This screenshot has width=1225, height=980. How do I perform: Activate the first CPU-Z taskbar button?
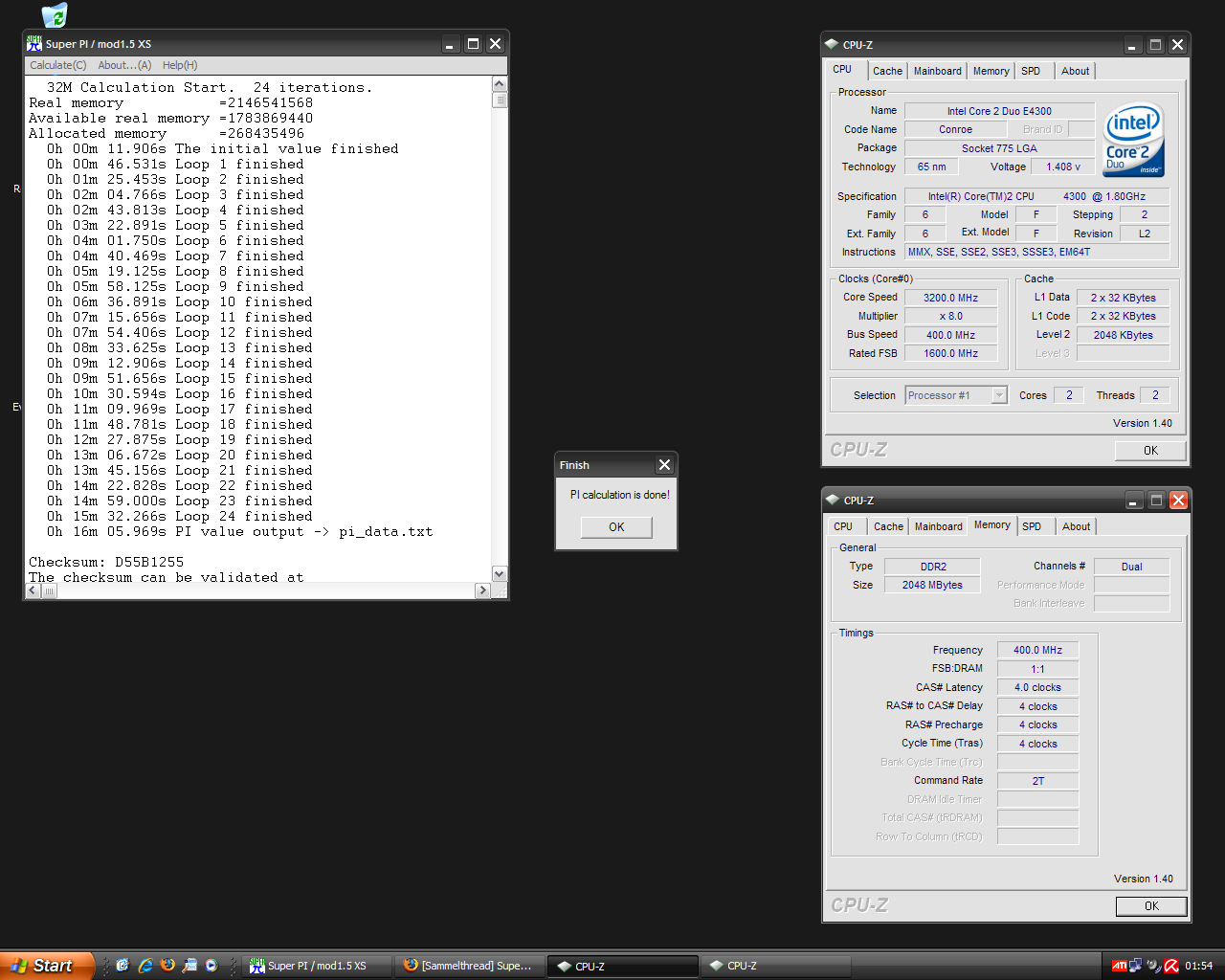coord(622,966)
